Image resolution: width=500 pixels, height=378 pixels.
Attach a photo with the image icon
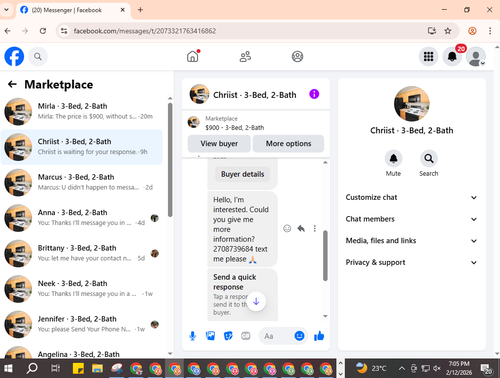point(210,336)
